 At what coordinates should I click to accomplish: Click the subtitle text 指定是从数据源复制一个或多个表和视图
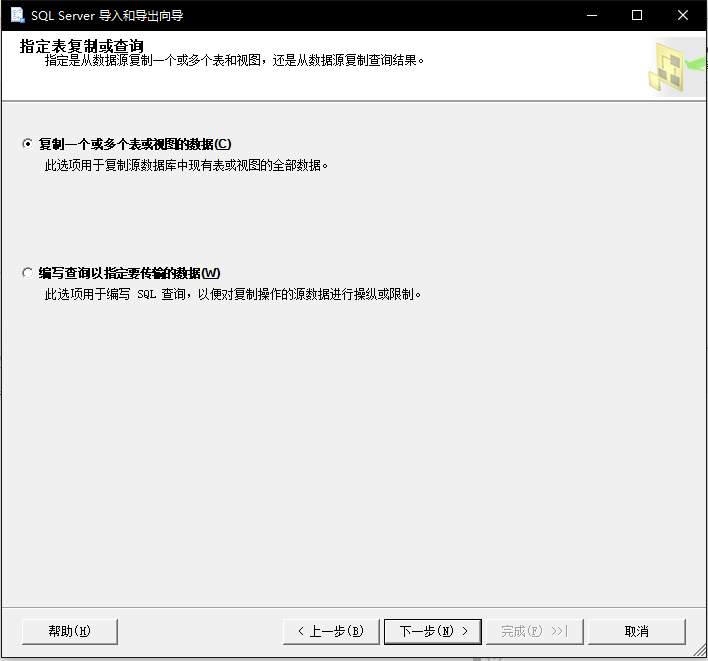[x=153, y=60]
